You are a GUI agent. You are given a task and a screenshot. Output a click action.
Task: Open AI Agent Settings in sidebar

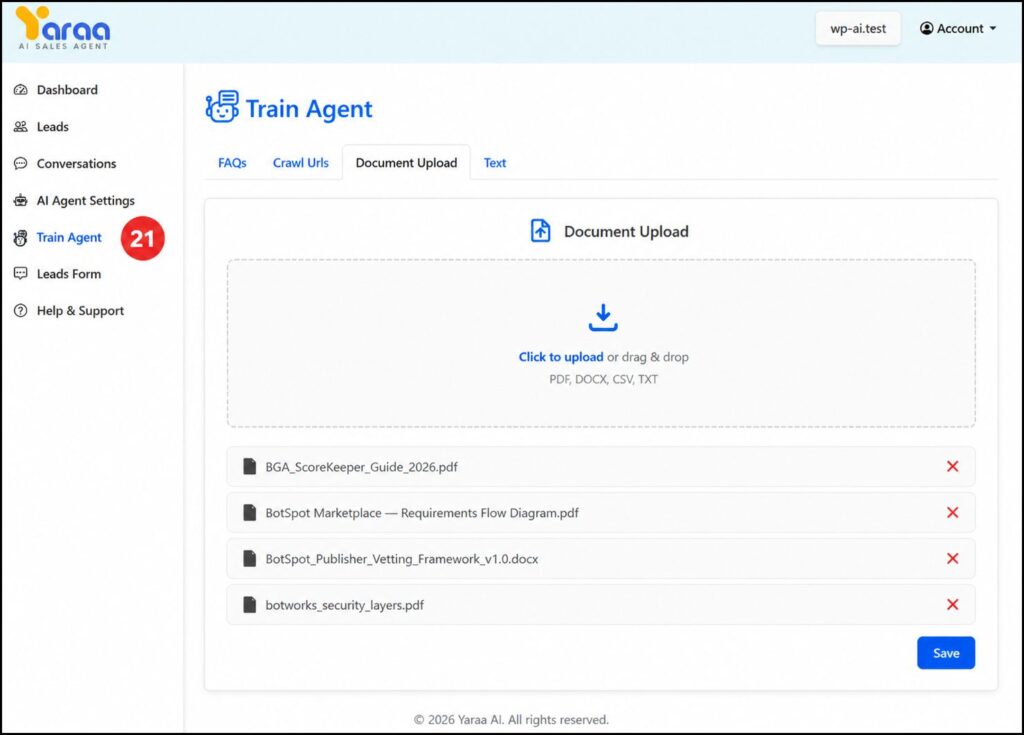(86, 201)
